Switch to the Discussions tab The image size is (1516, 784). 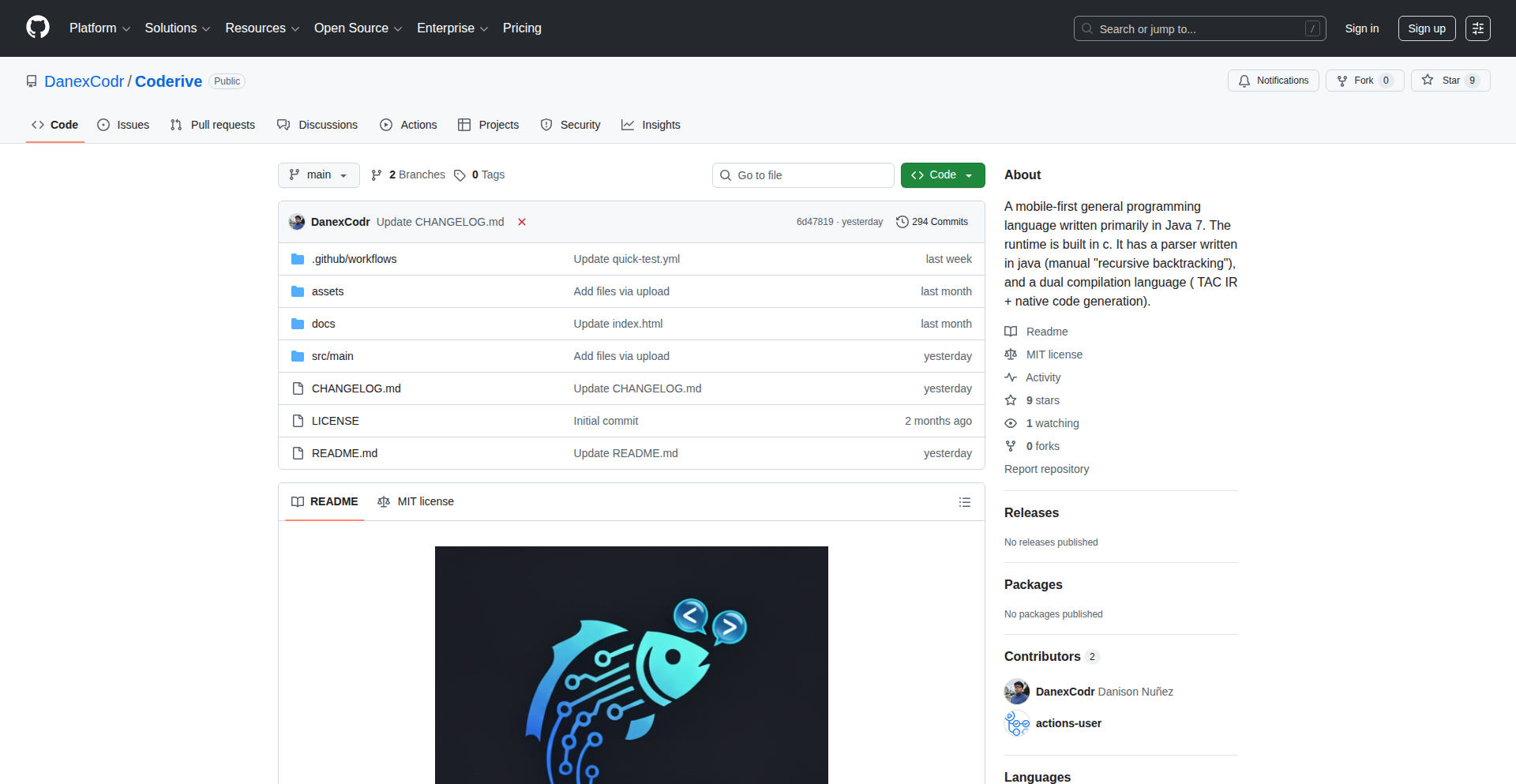[x=317, y=125]
